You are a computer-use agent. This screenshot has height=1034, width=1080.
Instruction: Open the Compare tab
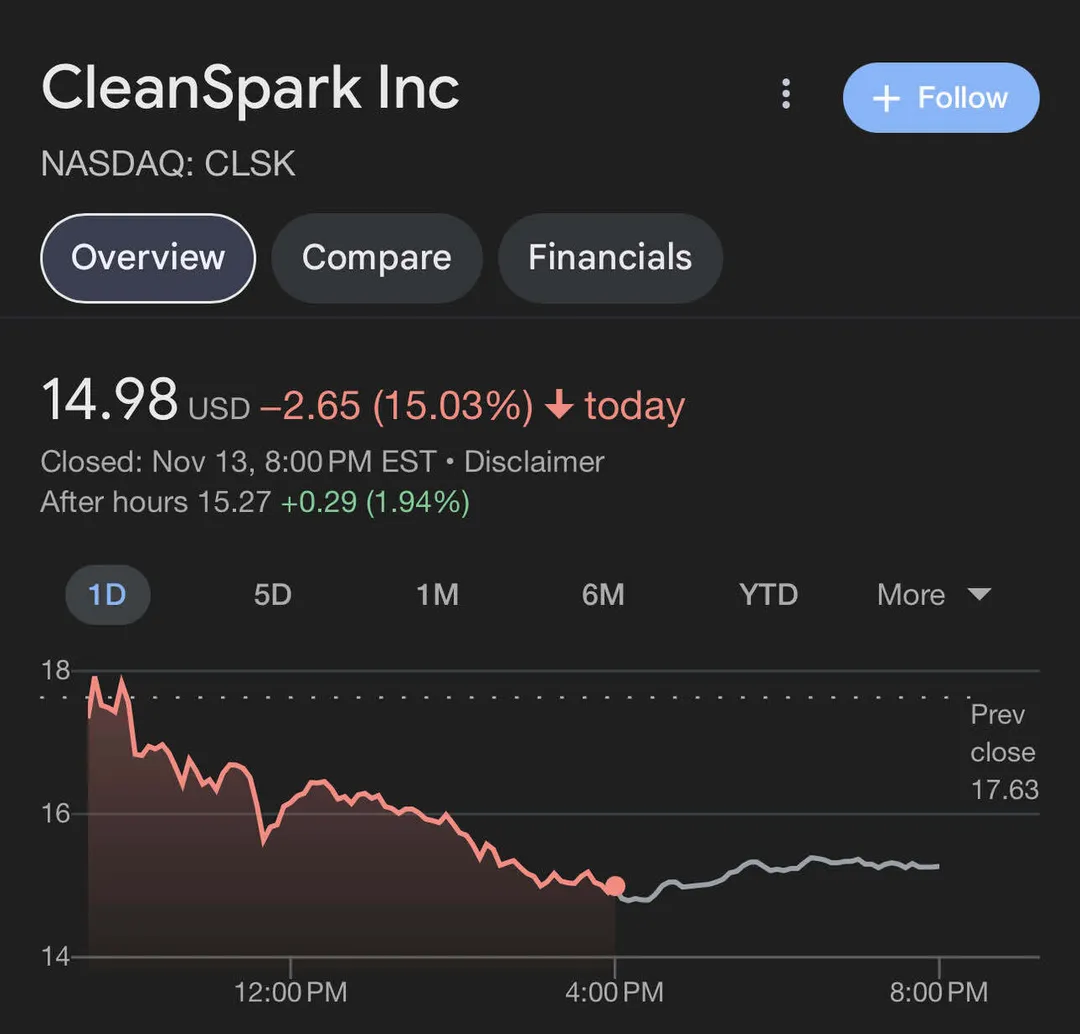pos(376,258)
